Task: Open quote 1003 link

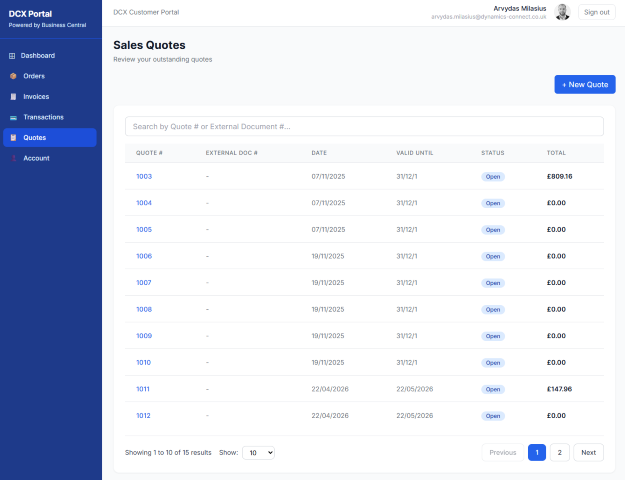Action: pyautogui.click(x=144, y=176)
